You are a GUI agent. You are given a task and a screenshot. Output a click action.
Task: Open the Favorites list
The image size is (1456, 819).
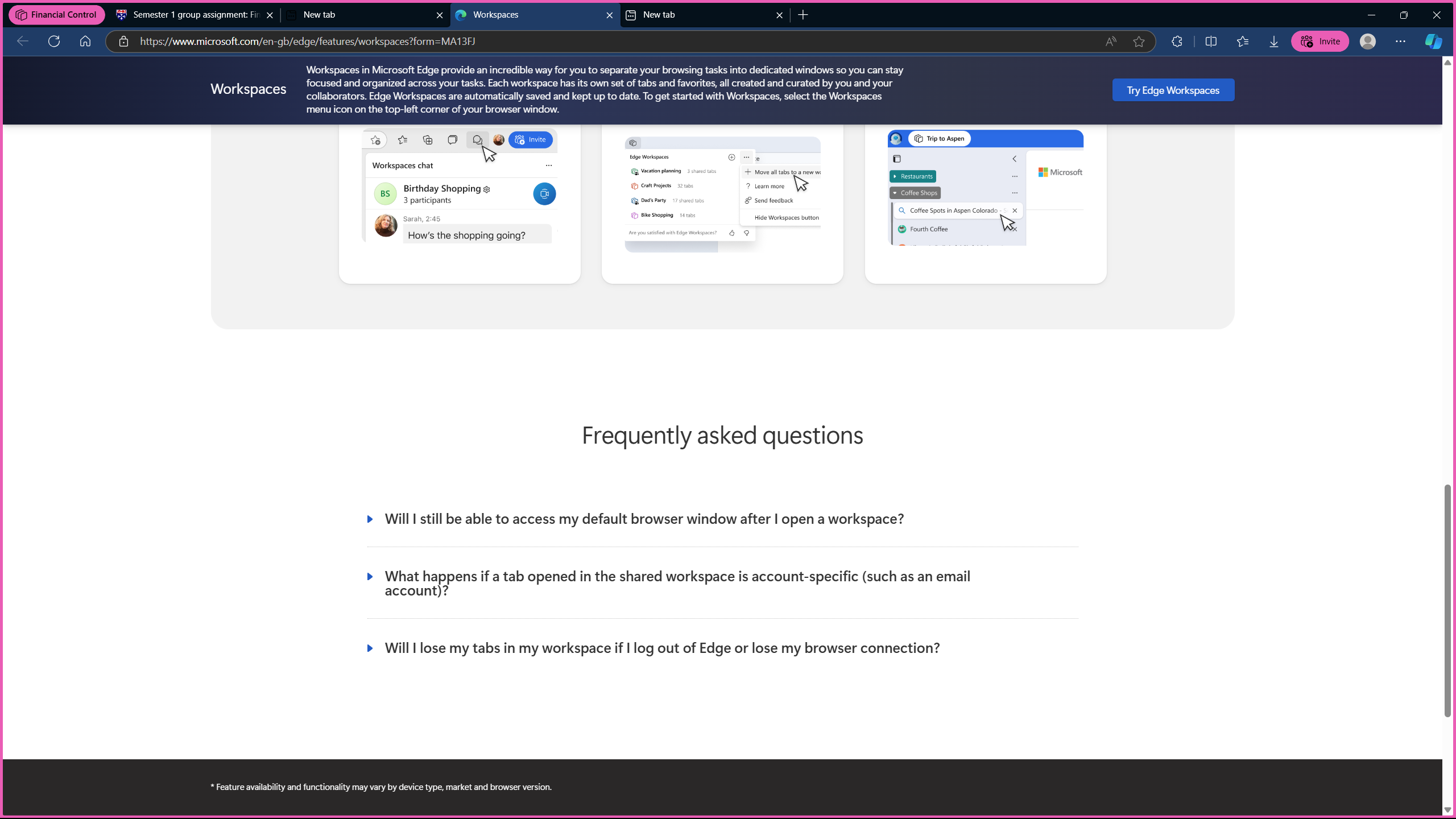[x=1243, y=41]
